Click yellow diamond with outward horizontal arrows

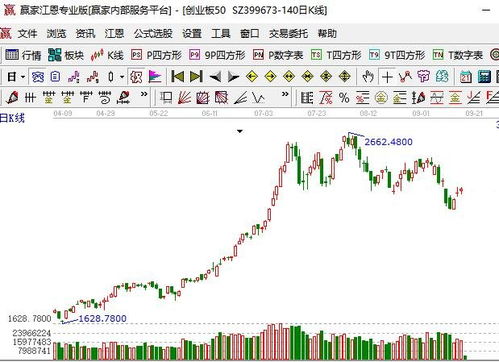[x=289, y=77]
